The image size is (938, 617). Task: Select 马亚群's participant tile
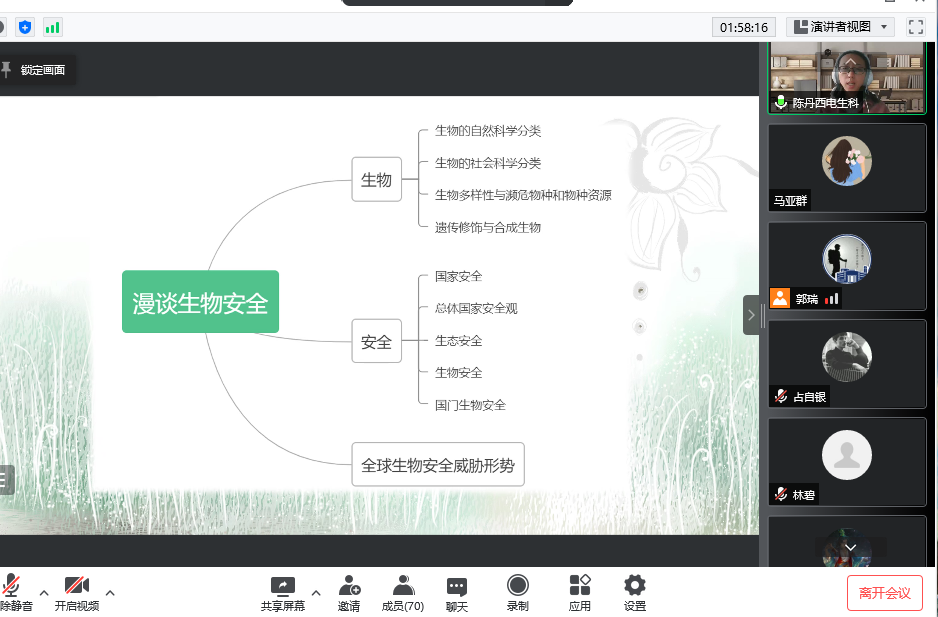[x=847, y=166]
